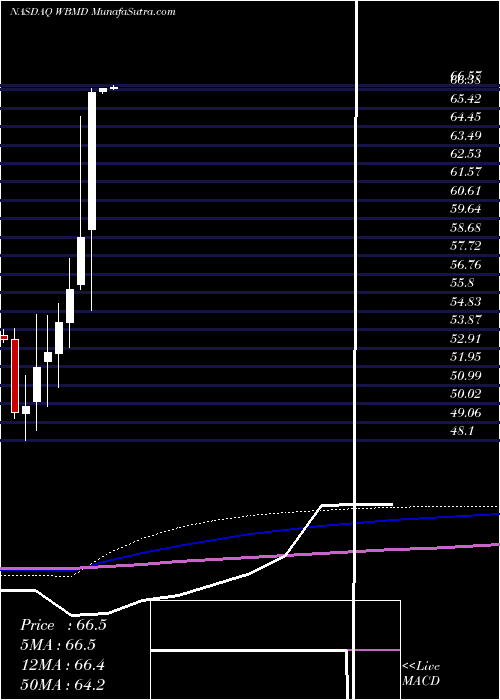500x700 pixels.
Task: Select the 61.57 price axis label
Action: click(x=466, y=173)
